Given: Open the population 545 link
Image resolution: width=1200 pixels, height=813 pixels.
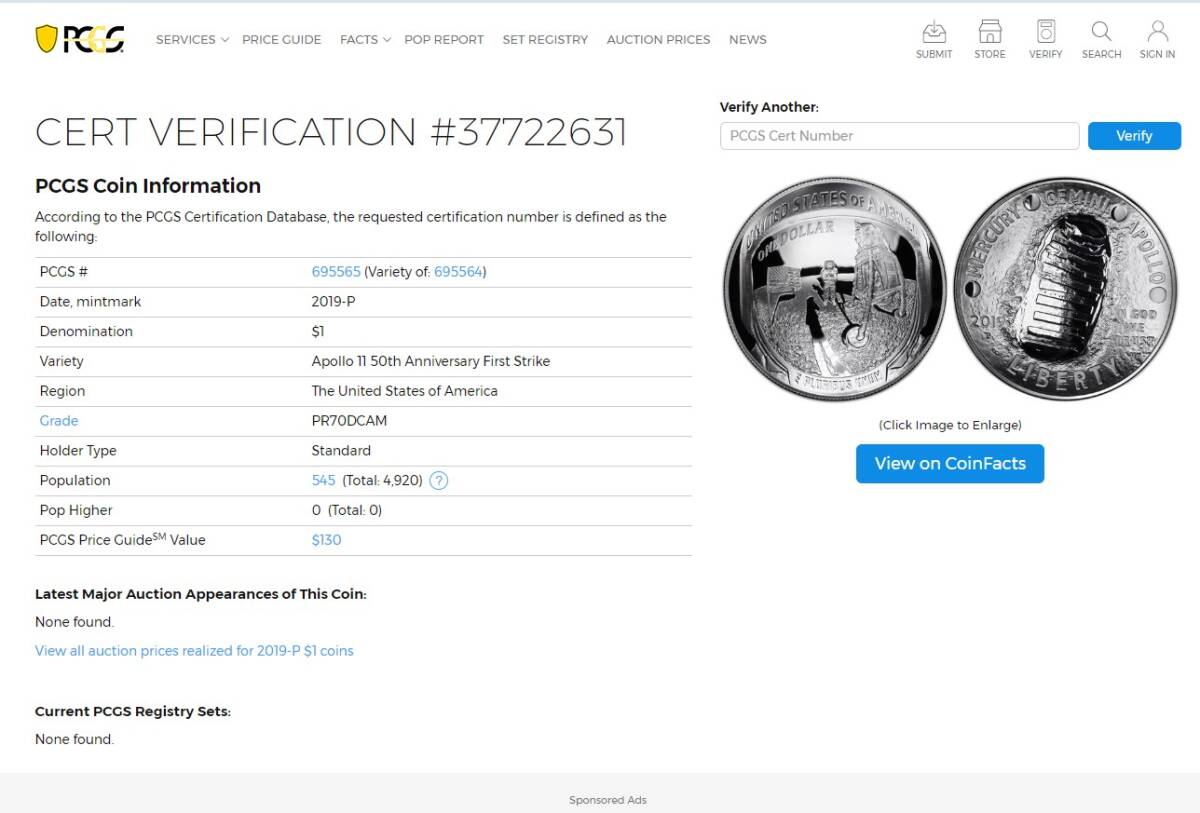Looking at the screenshot, I should (324, 481).
